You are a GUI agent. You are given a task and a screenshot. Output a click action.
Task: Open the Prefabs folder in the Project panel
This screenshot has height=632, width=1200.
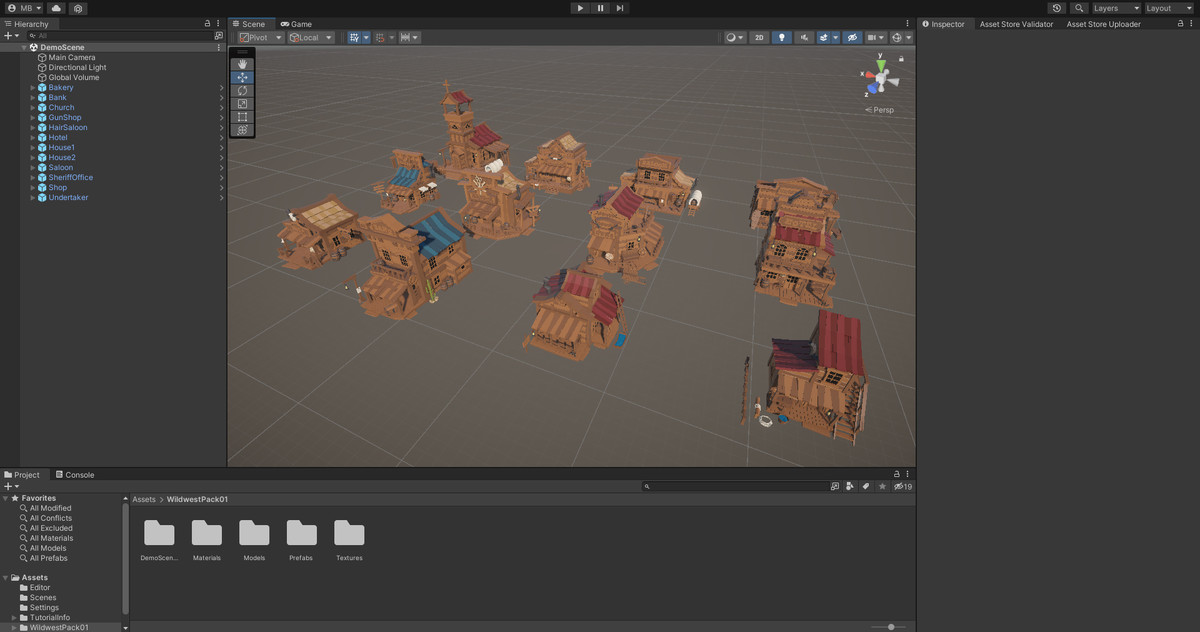tap(301, 535)
